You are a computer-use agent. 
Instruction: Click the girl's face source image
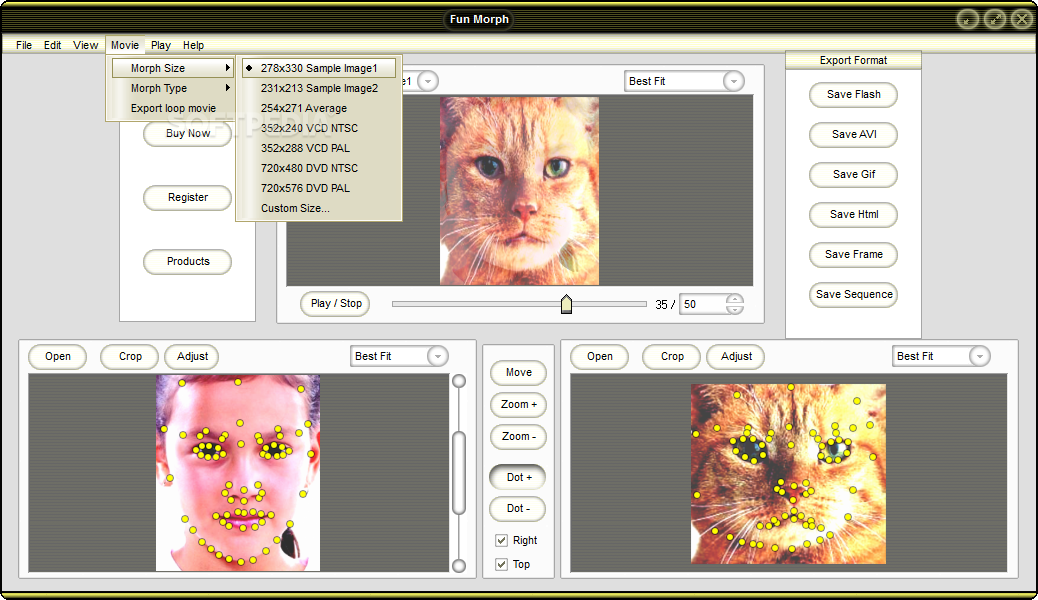point(238,473)
